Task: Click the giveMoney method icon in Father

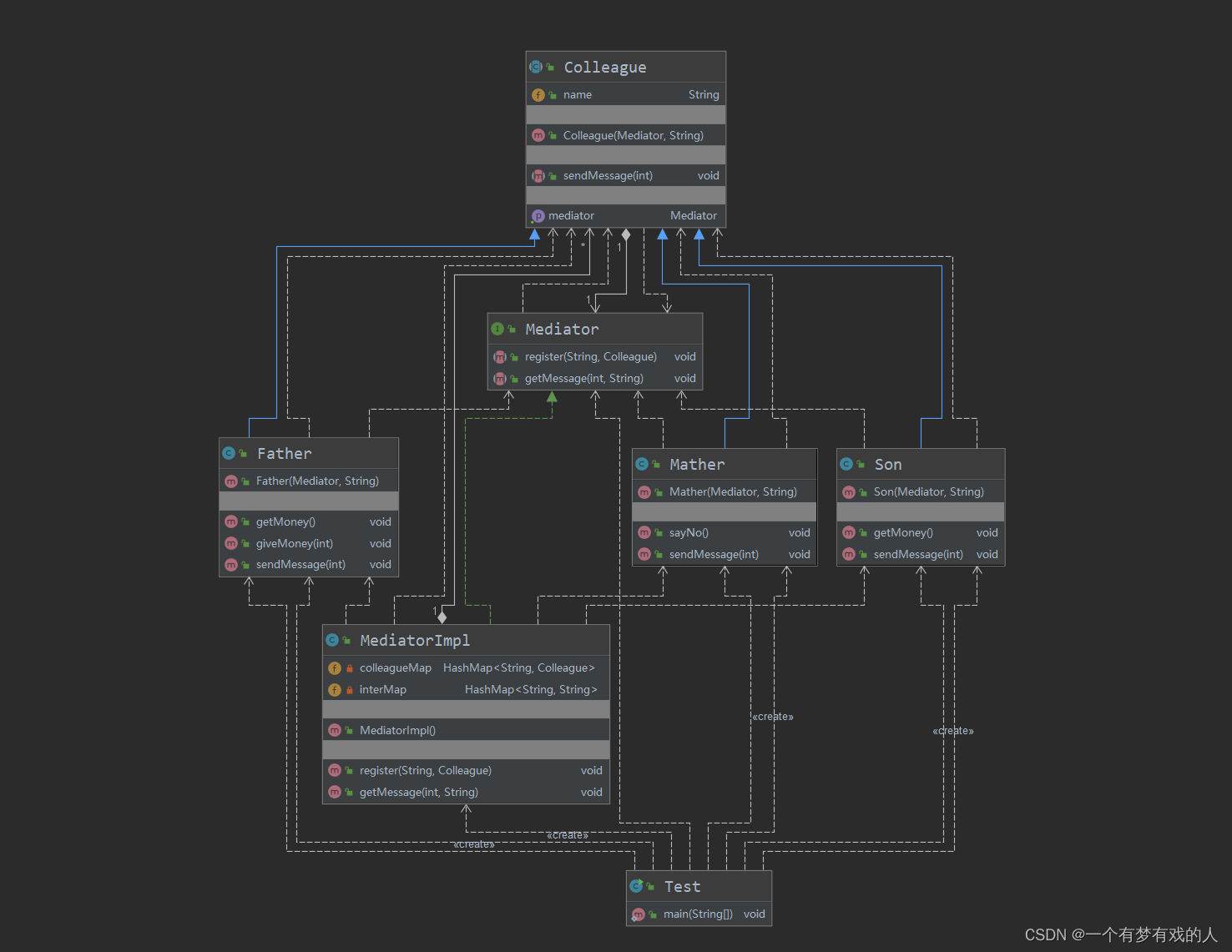Action: click(231, 543)
